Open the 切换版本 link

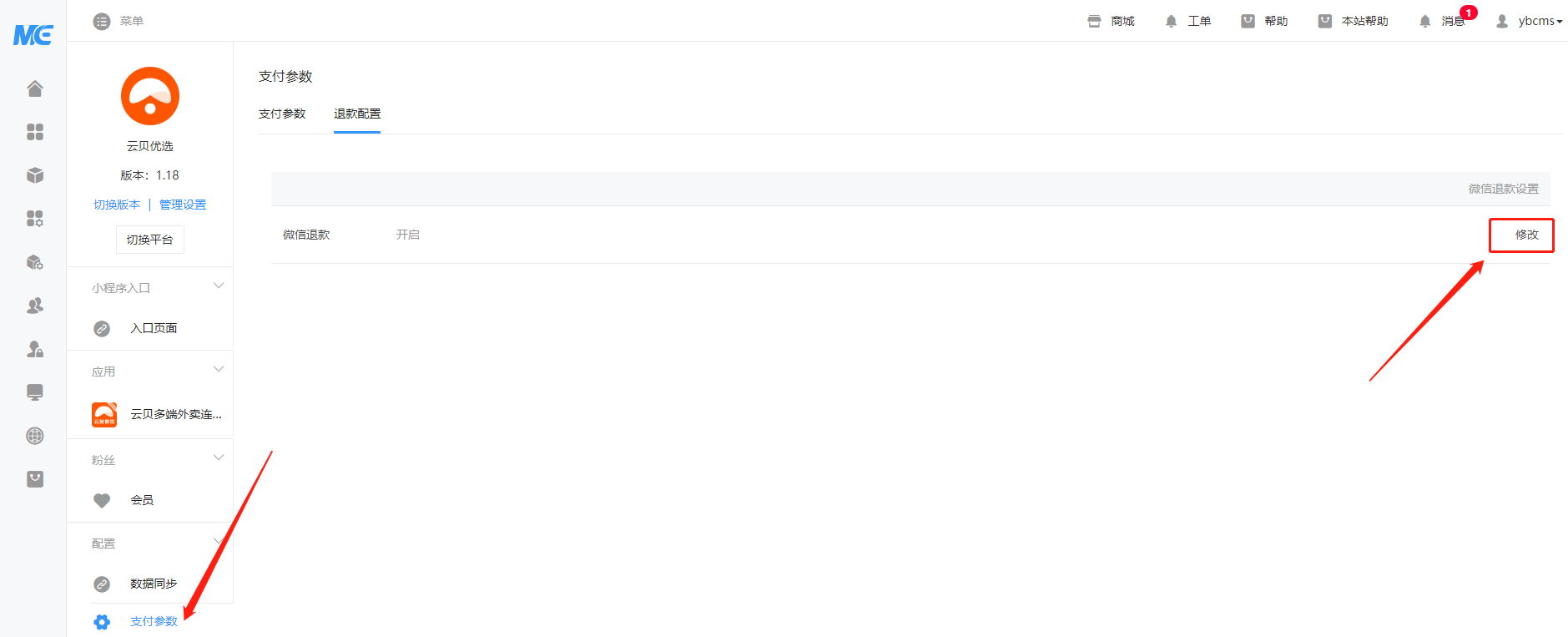117,205
